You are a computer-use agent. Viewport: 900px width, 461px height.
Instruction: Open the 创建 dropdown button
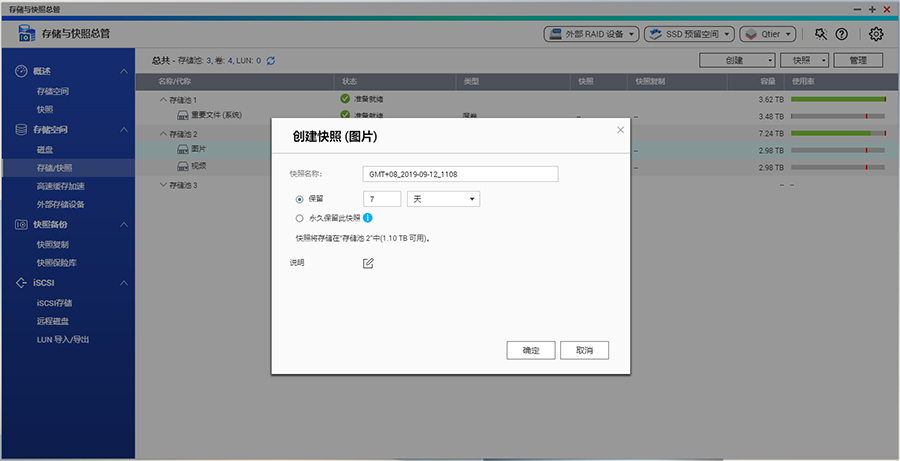738,60
